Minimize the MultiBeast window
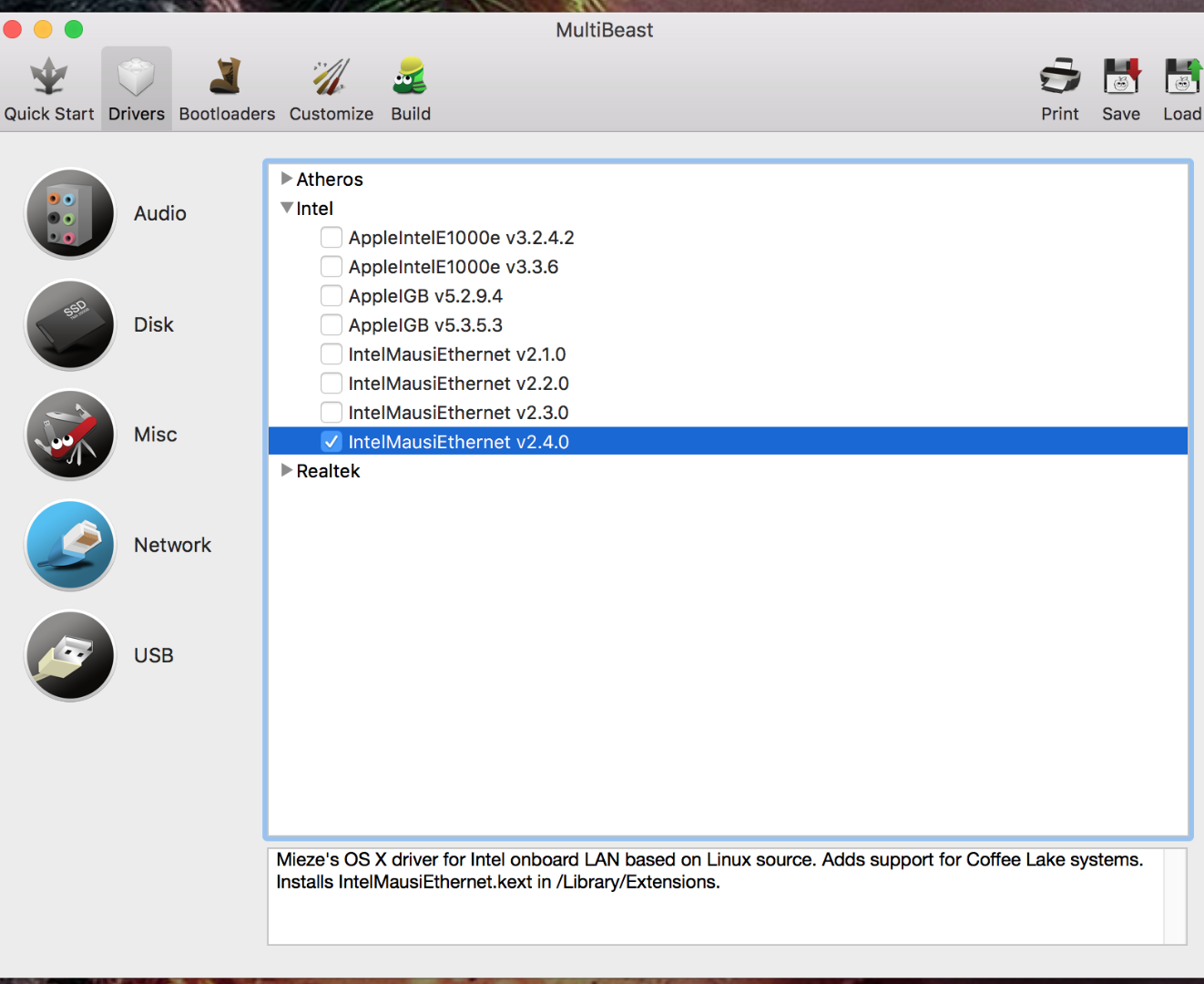This screenshot has width=1204, height=984. point(43,29)
